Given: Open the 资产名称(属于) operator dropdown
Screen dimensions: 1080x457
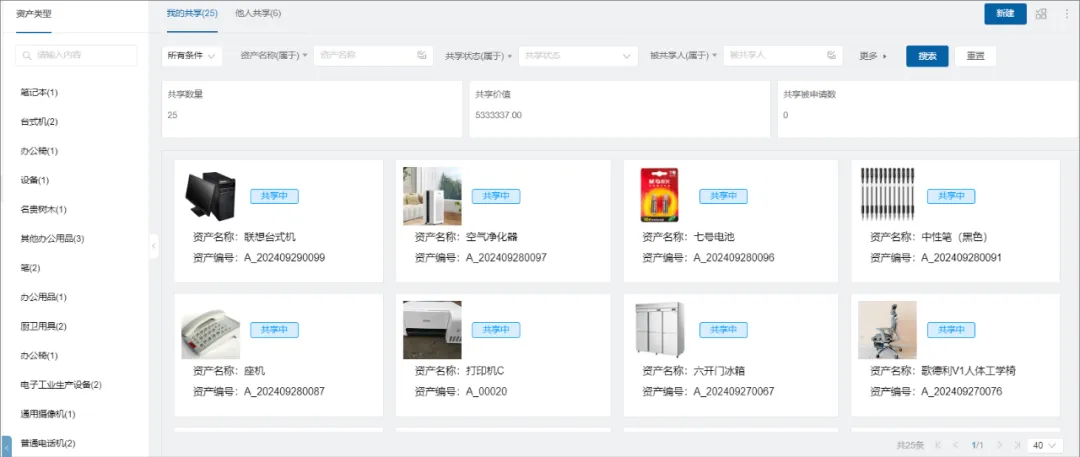Looking at the screenshot, I should (274, 56).
